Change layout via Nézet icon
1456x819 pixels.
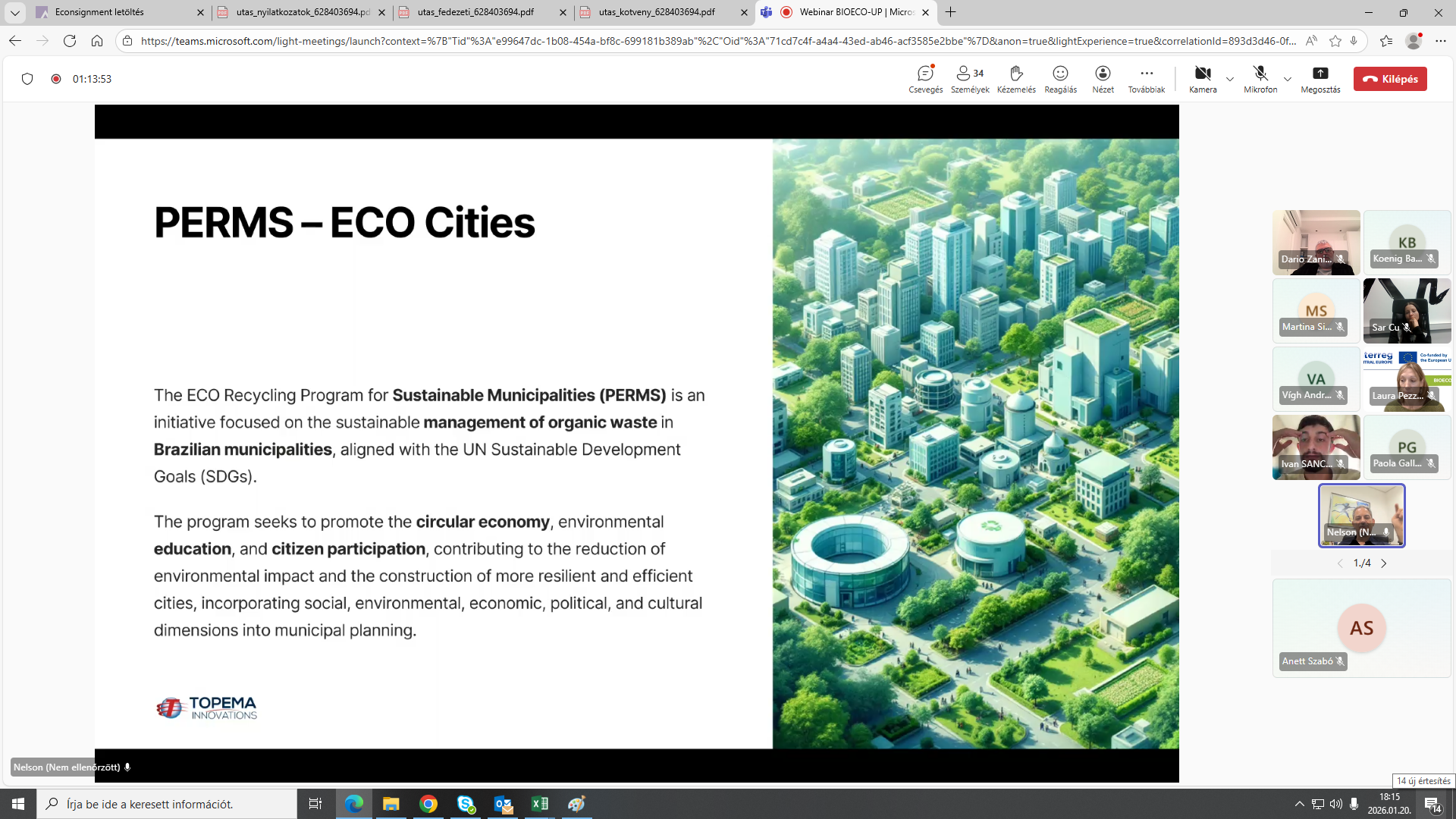1103,74
